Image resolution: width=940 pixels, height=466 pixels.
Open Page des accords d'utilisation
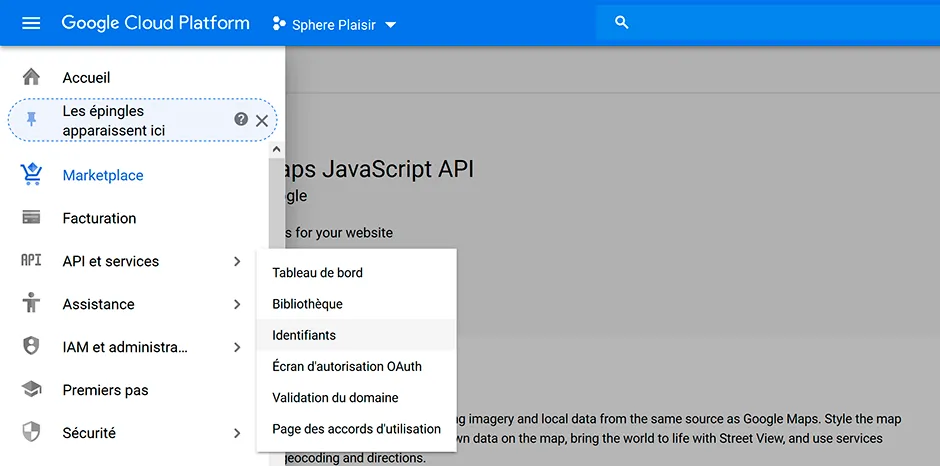pyautogui.click(x=356, y=429)
